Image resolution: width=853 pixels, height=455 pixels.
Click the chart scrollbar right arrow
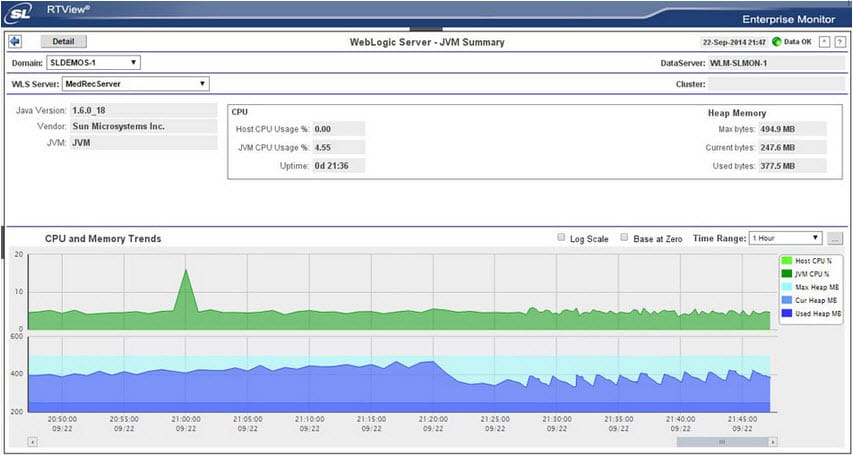click(772, 442)
